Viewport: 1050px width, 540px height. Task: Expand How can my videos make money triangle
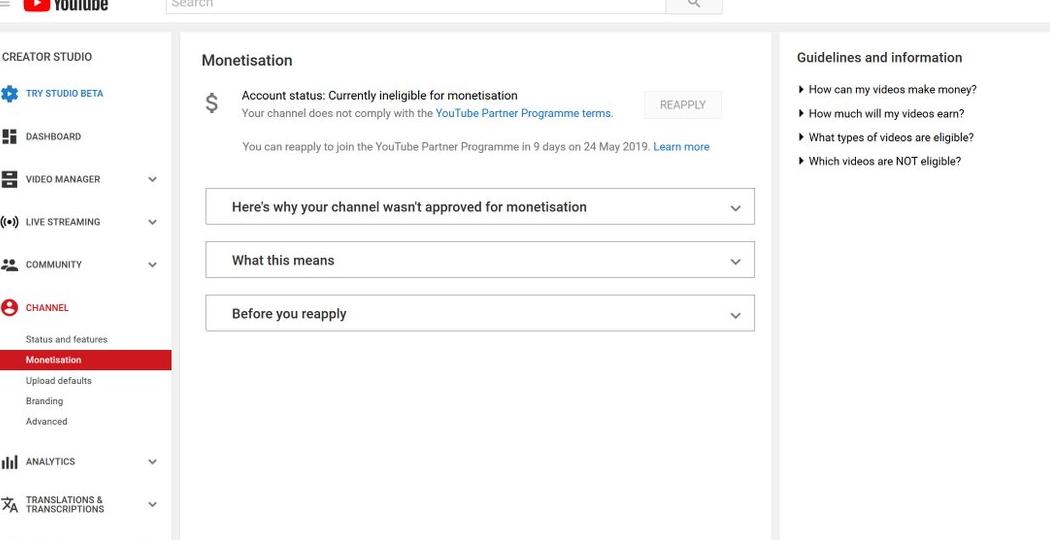click(801, 89)
